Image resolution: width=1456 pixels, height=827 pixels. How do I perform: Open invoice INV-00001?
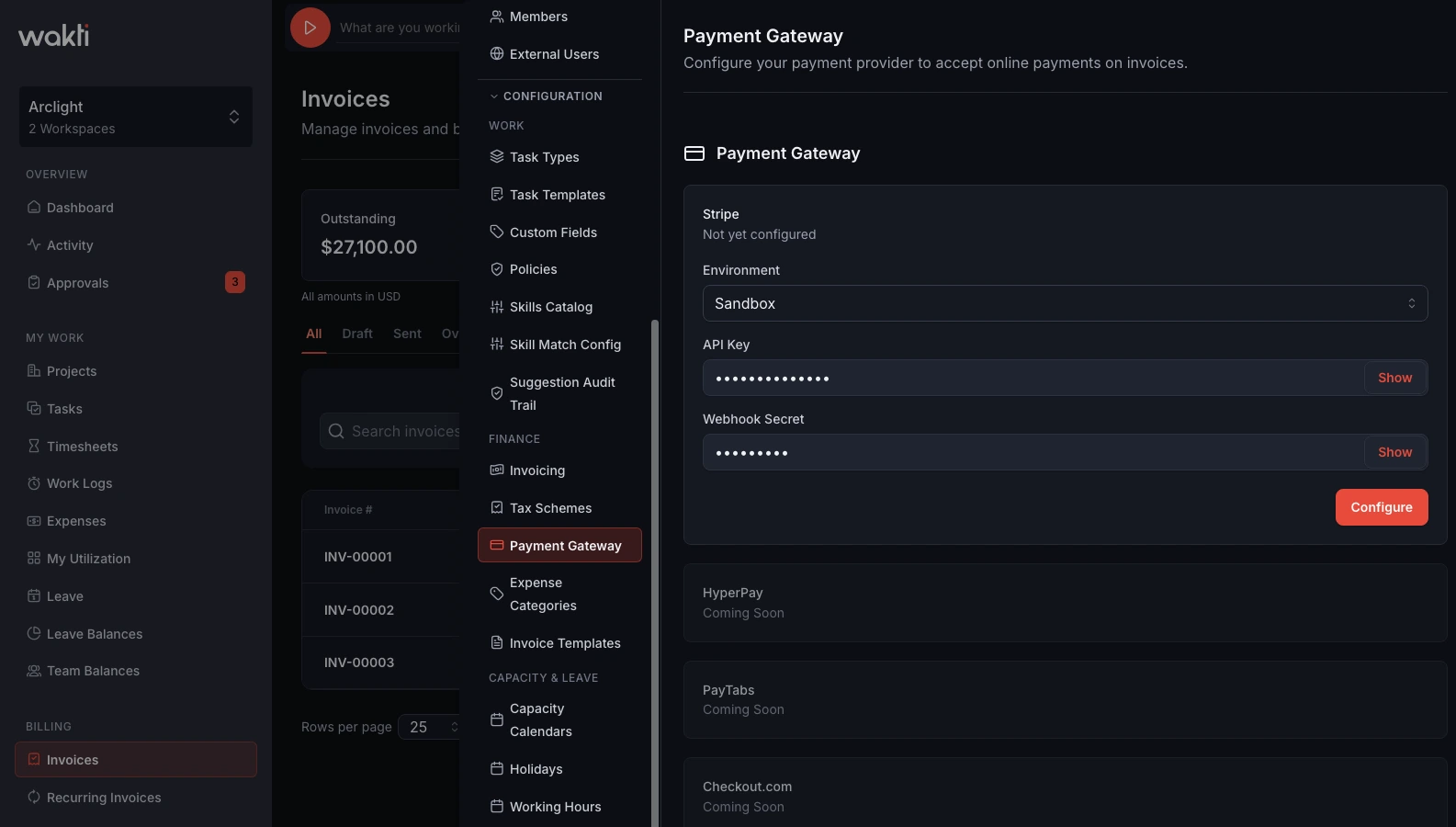click(x=358, y=557)
